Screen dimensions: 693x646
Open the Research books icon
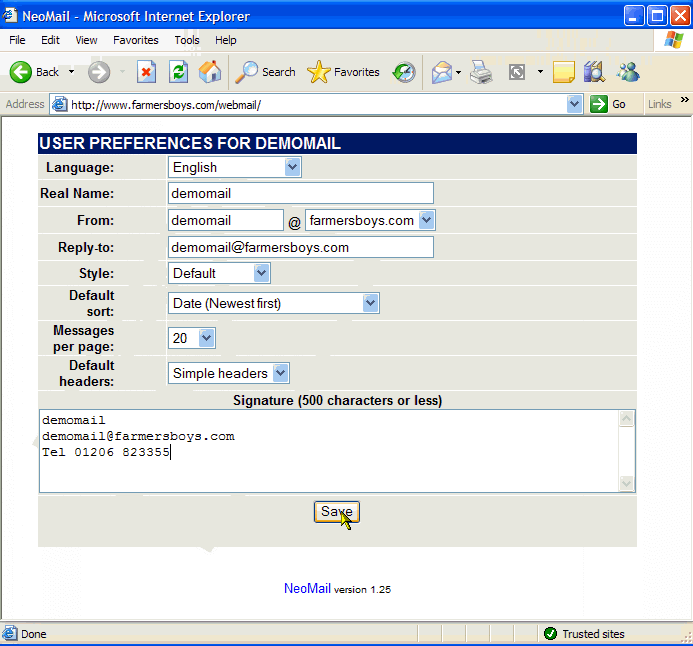click(x=594, y=72)
